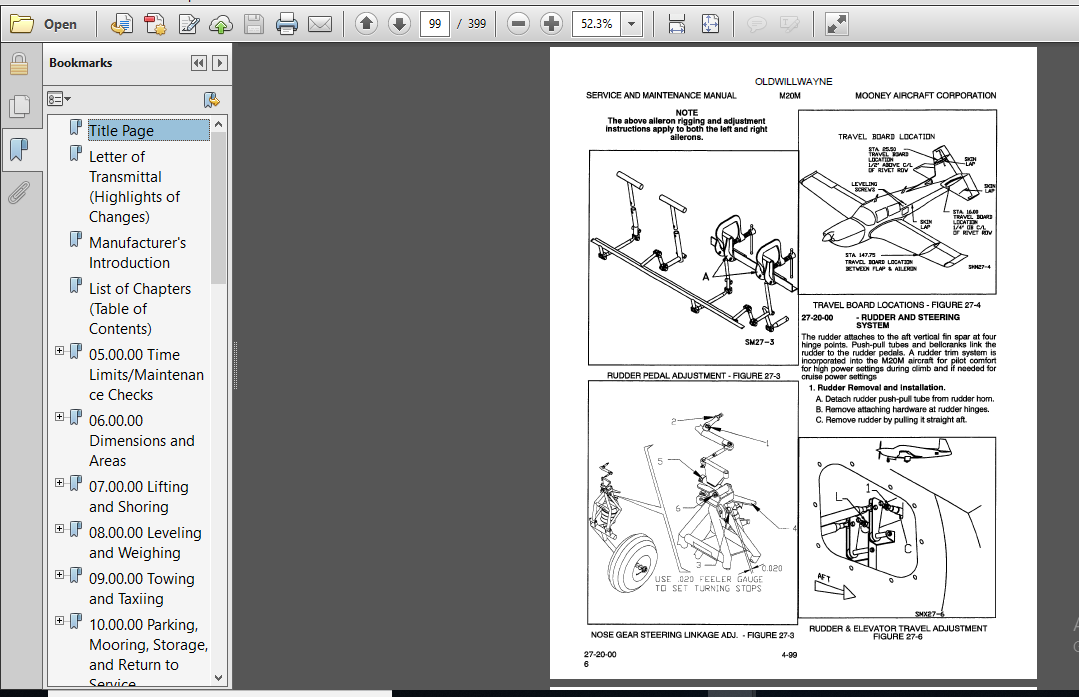
Task: Click the zoom percentage field 52.3%
Action: pos(596,24)
